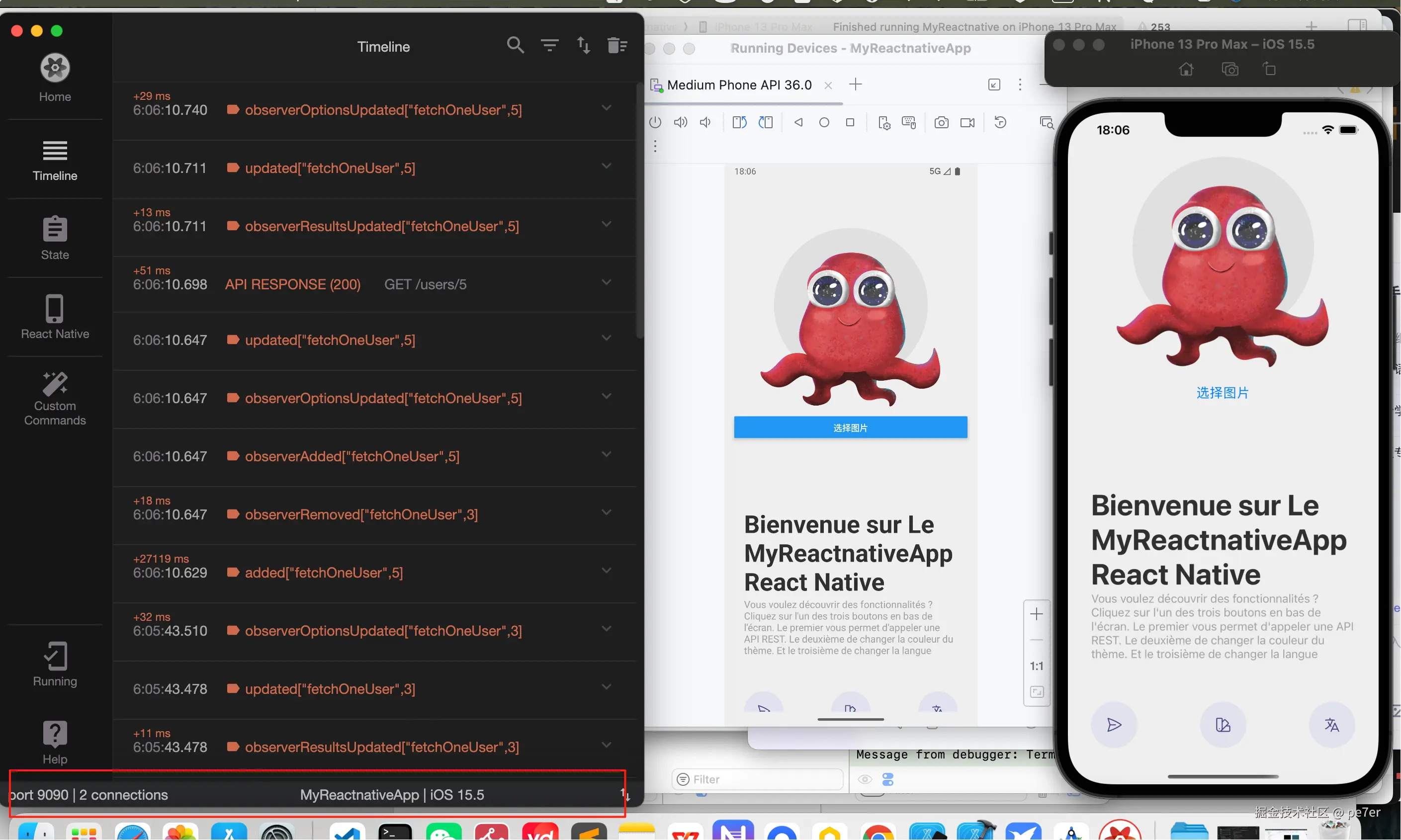This screenshot has height=840, width=1401.
Task: Open Custom Commands in sidebar
Action: point(55,398)
